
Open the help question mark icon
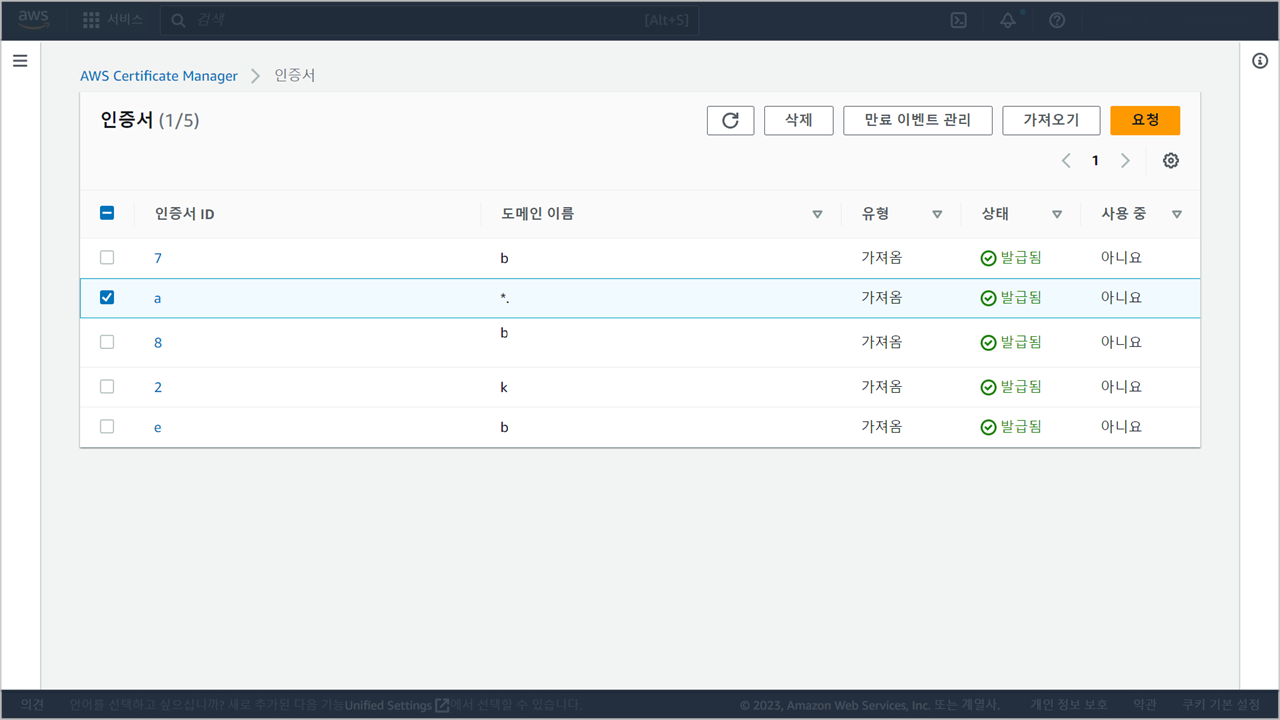coord(1057,20)
